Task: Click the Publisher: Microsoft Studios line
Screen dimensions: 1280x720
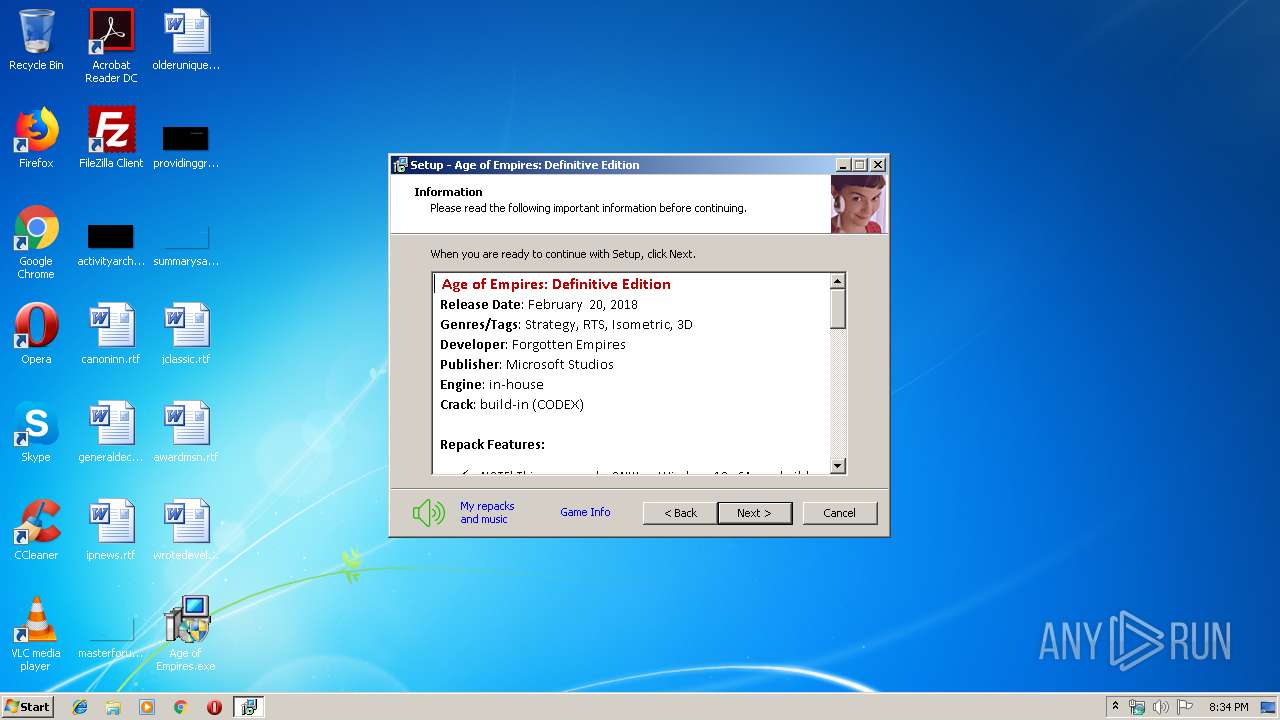Action: coord(527,364)
